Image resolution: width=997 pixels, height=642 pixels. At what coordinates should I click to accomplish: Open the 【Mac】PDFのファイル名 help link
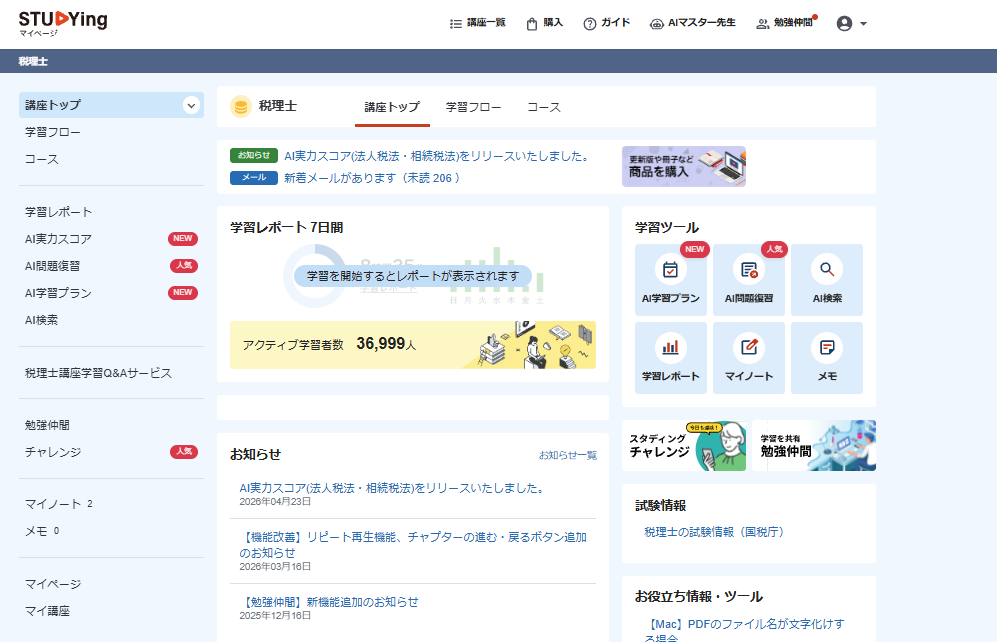tap(744, 631)
